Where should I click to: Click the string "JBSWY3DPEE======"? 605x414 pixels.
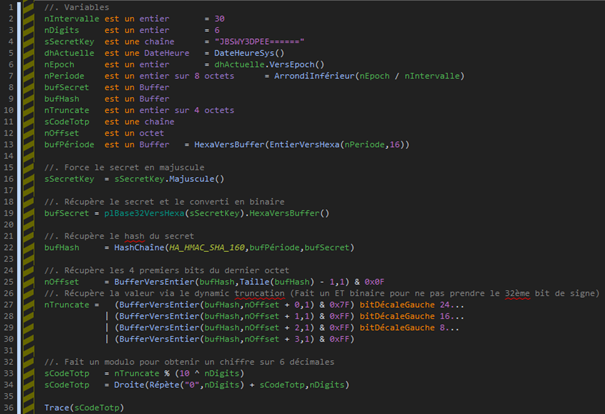pyautogui.click(x=259, y=42)
